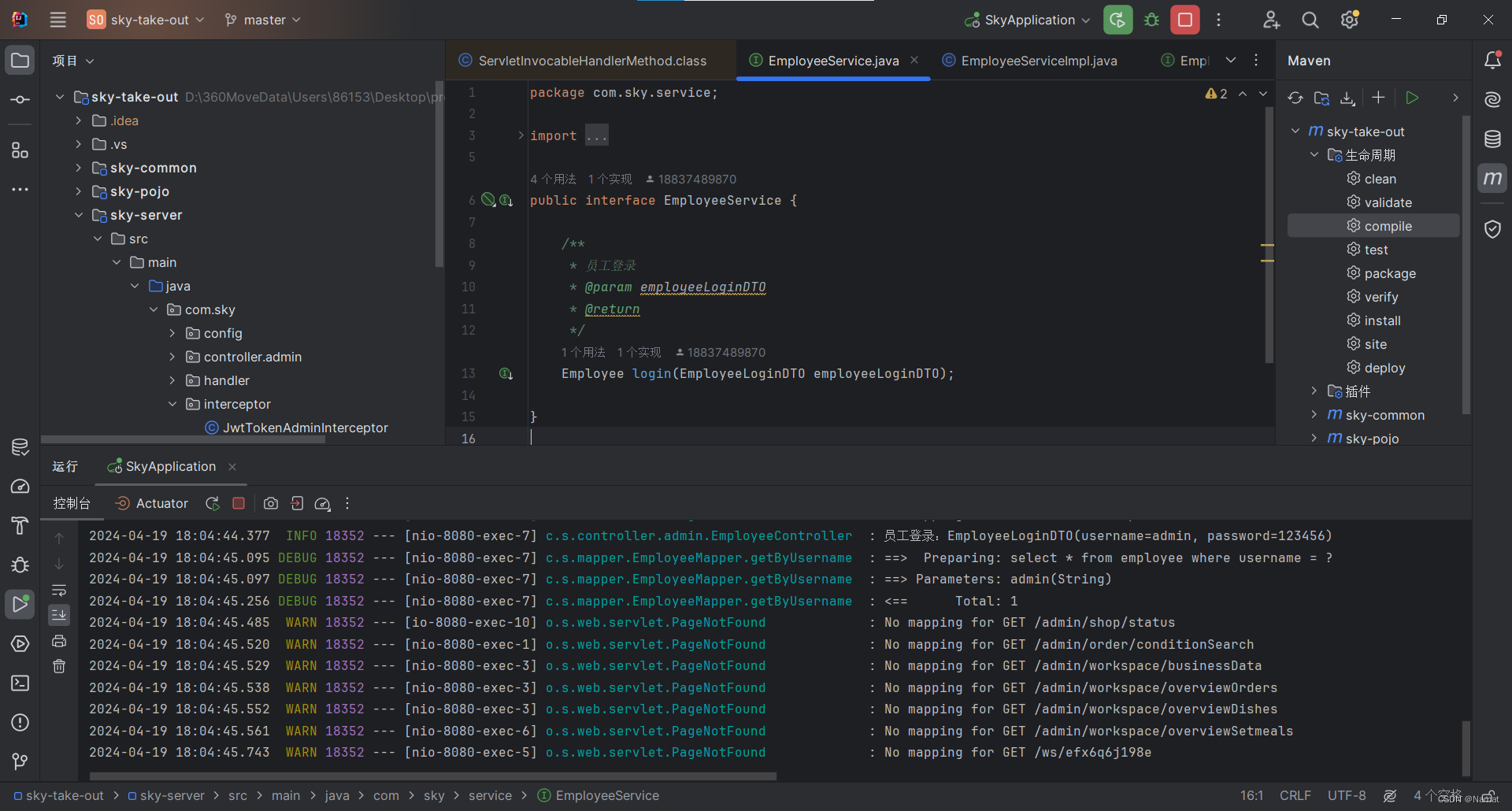The height and width of the screenshot is (811, 1512).
Task: Toggle scroll to end of console
Action: click(x=59, y=615)
